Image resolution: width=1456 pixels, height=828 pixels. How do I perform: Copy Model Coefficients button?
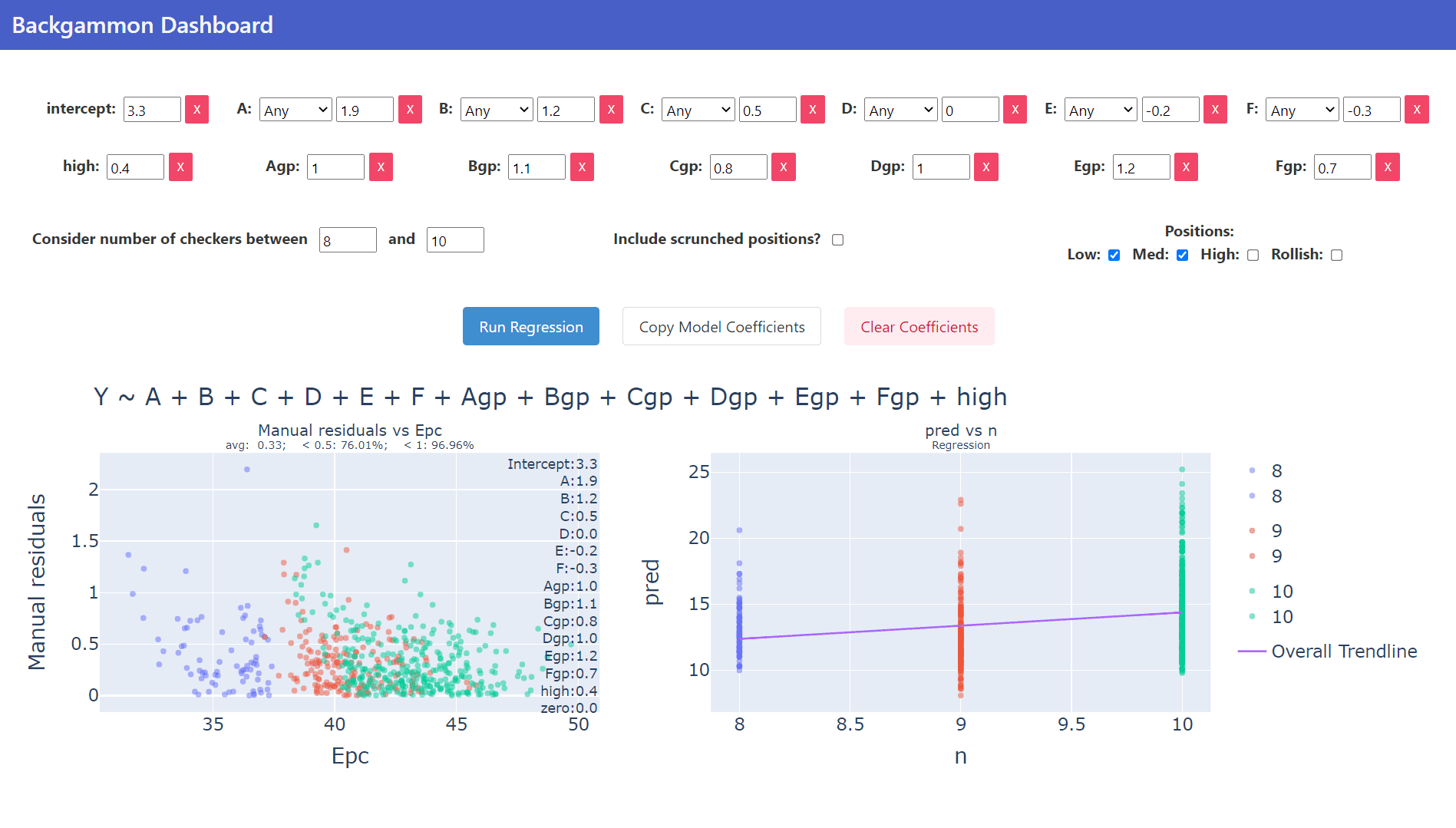pyautogui.click(x=721, y=326)
